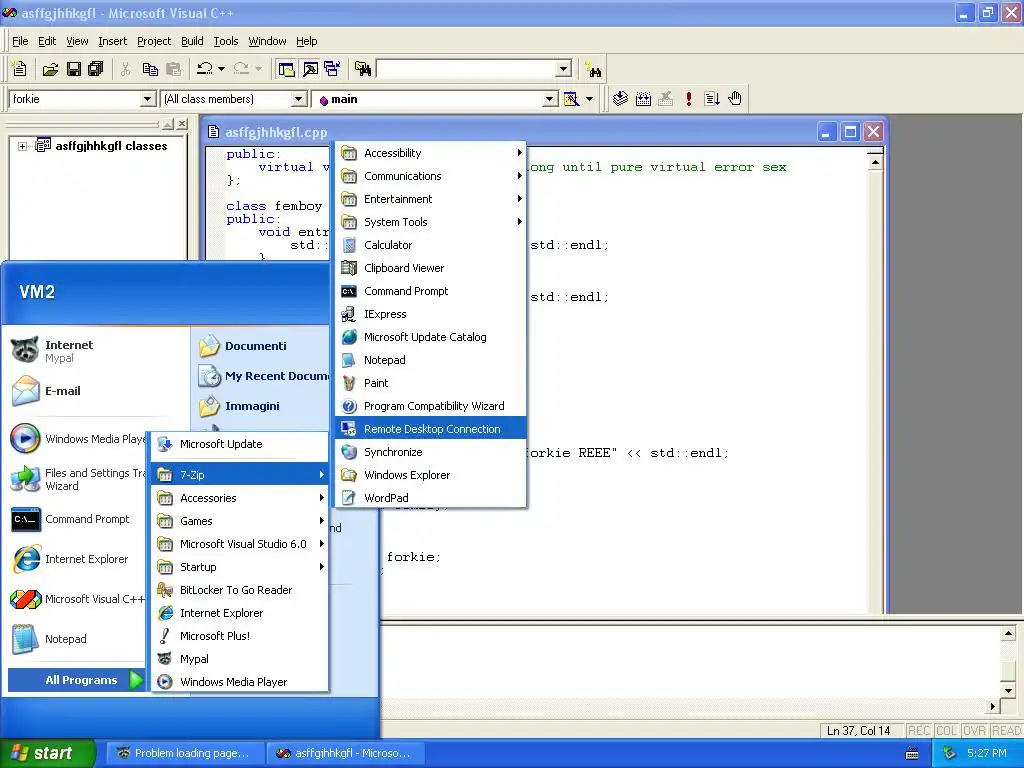1024x768 pixels.
Task: Expand the System Tools submenu
Action: pyautogui.click(x=430, y=222)
